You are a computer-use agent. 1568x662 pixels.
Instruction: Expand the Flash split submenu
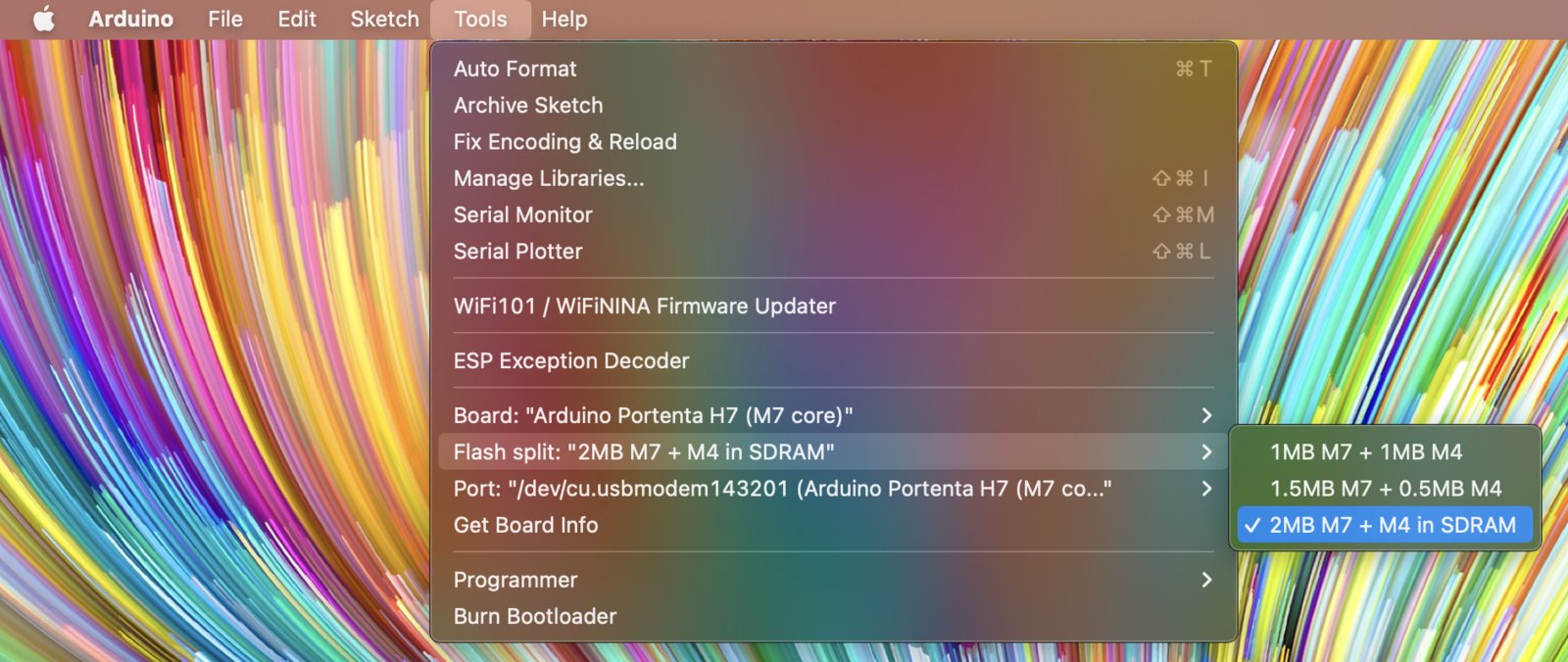coord(833,451)
